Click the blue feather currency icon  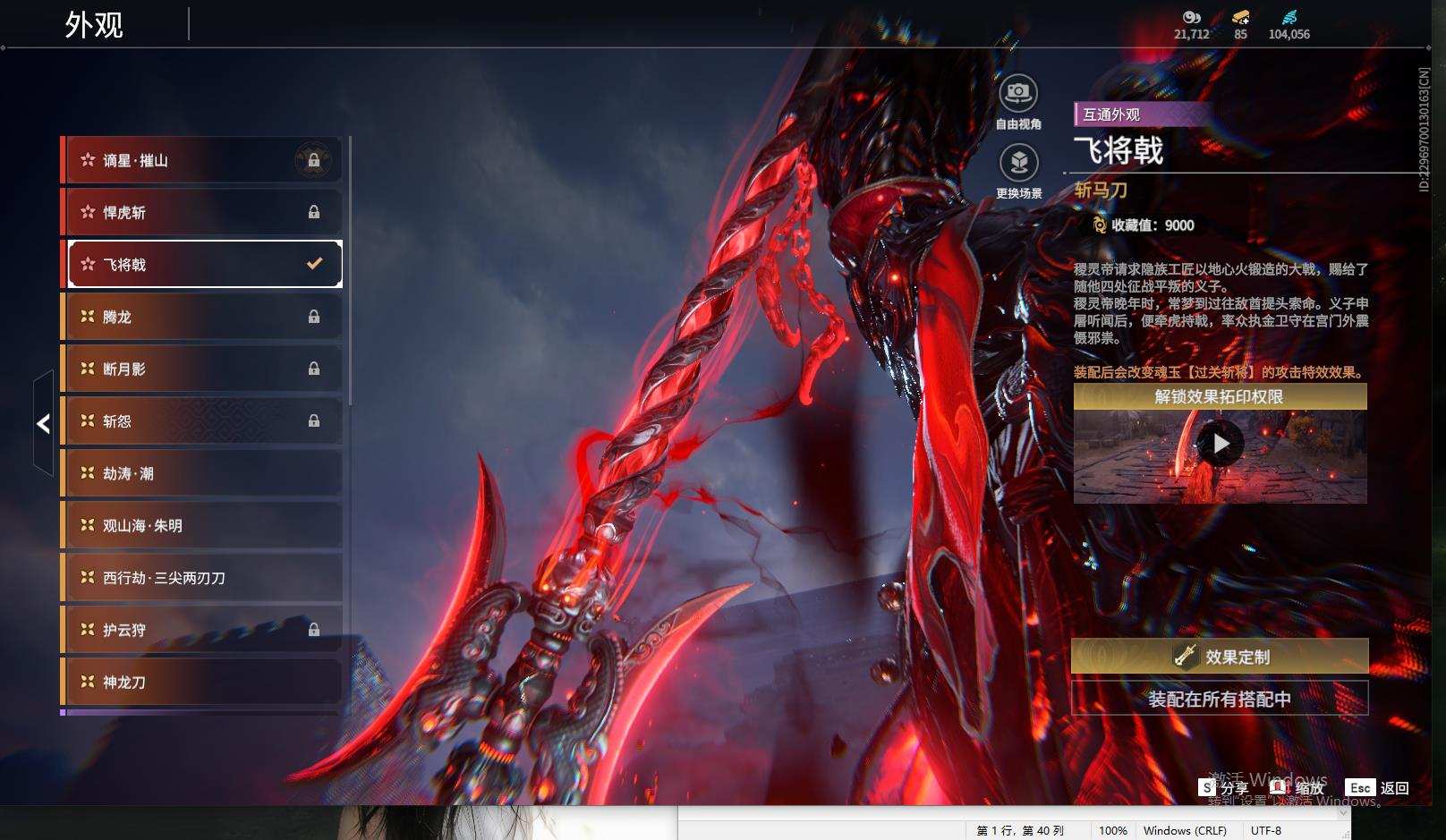(x=1289, y=17)
